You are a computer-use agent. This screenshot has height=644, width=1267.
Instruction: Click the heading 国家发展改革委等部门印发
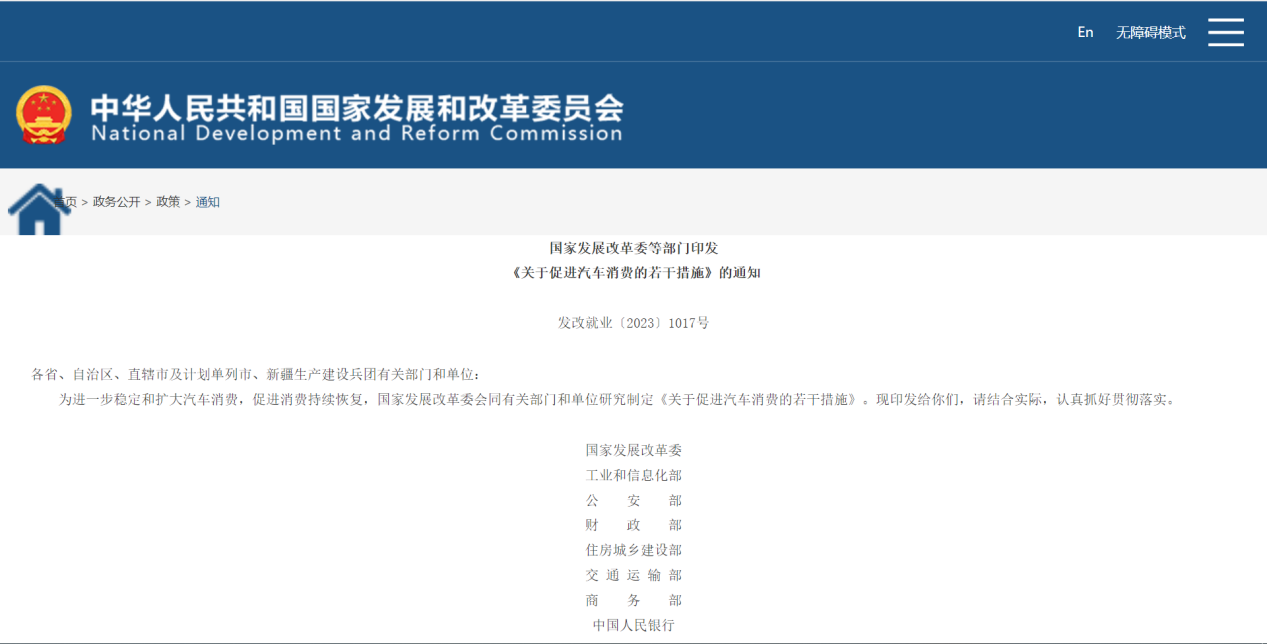click(x=634, y=247)
